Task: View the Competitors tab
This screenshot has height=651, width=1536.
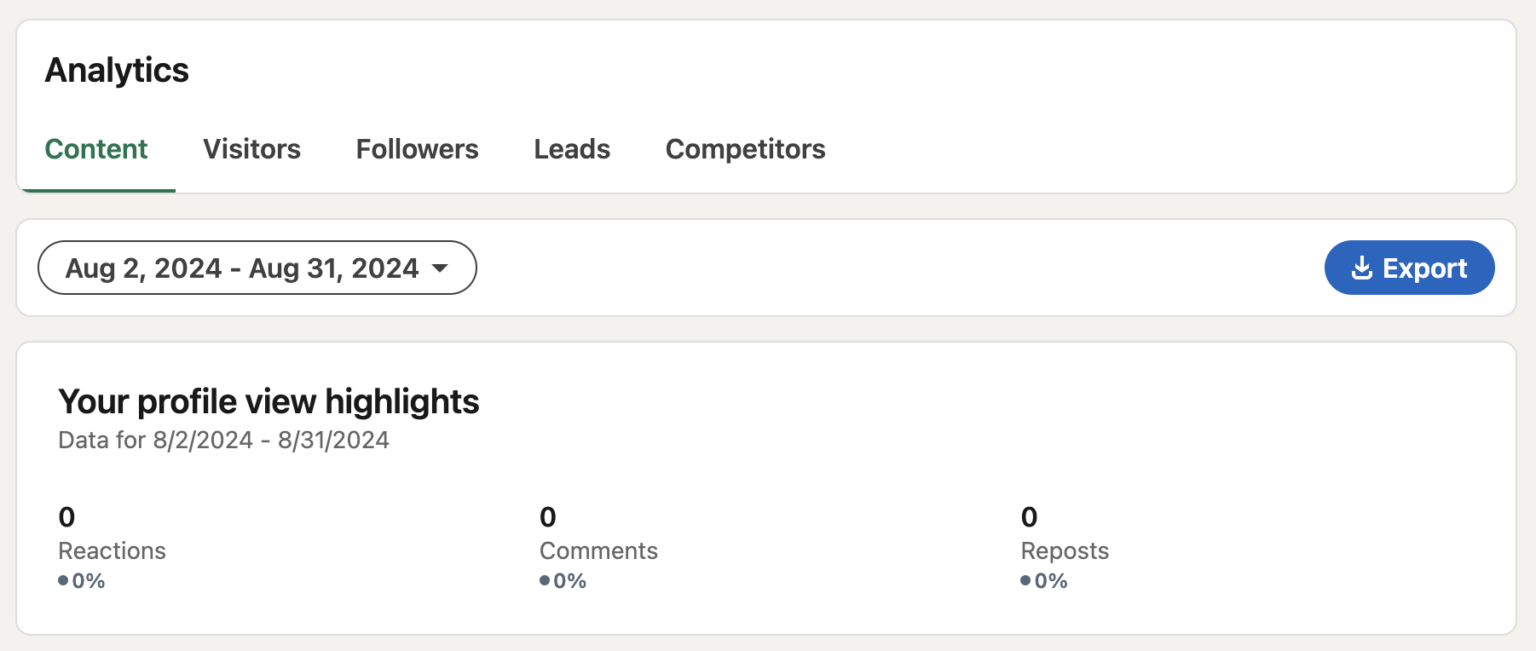Action: point(745,148)
